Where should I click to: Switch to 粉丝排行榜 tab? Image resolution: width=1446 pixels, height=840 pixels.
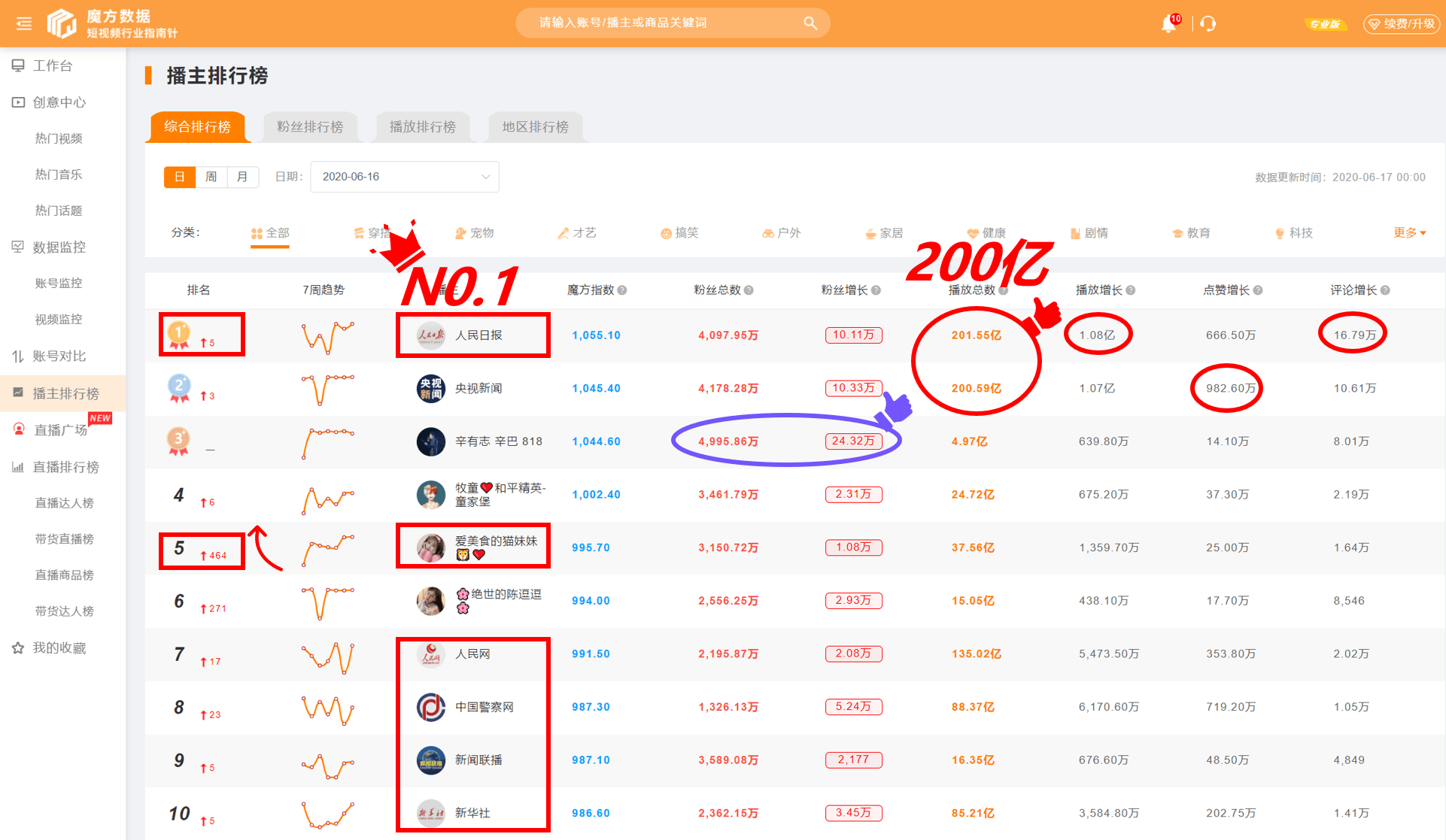(x=310, y=127)
